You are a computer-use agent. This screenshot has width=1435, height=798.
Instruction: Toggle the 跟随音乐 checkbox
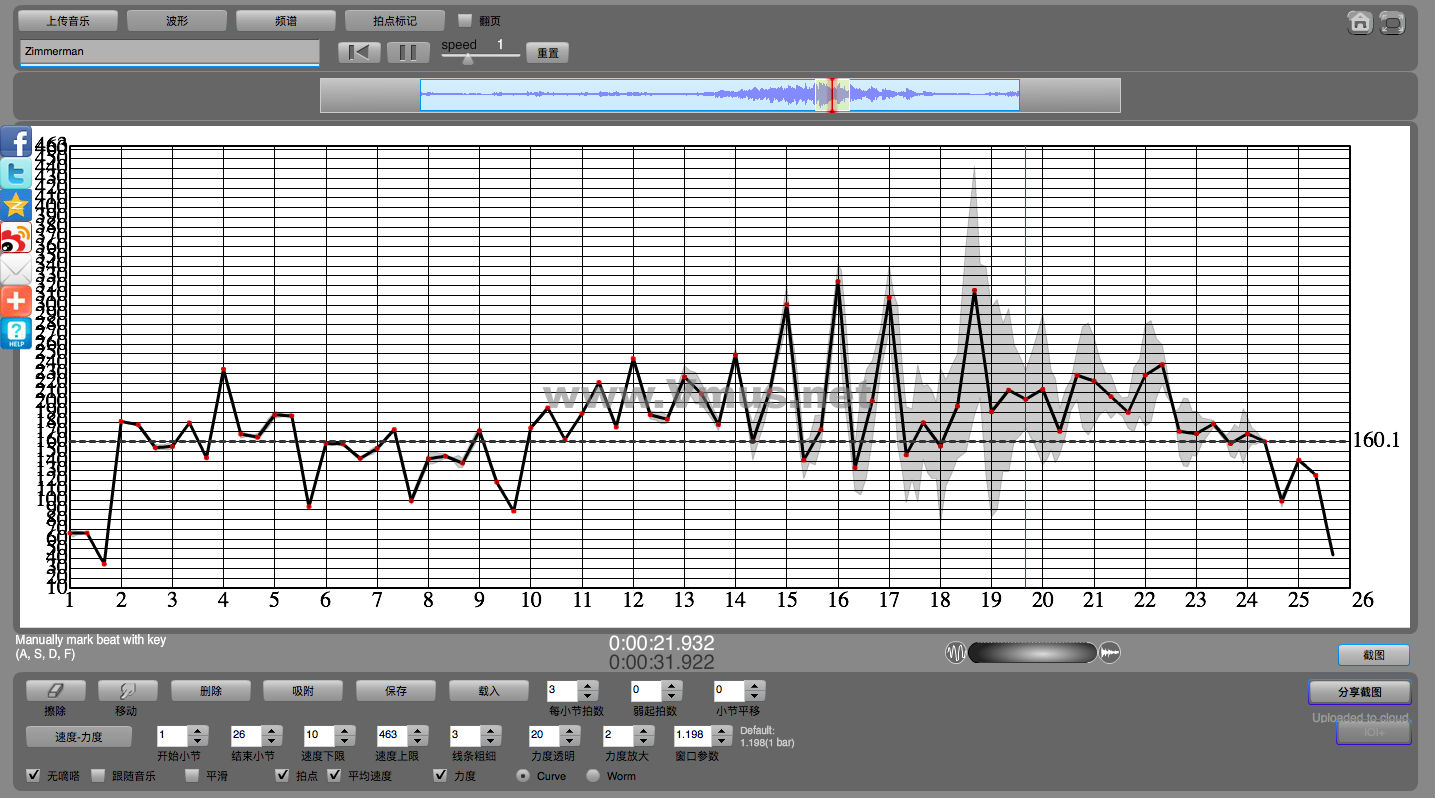(99, 775)
